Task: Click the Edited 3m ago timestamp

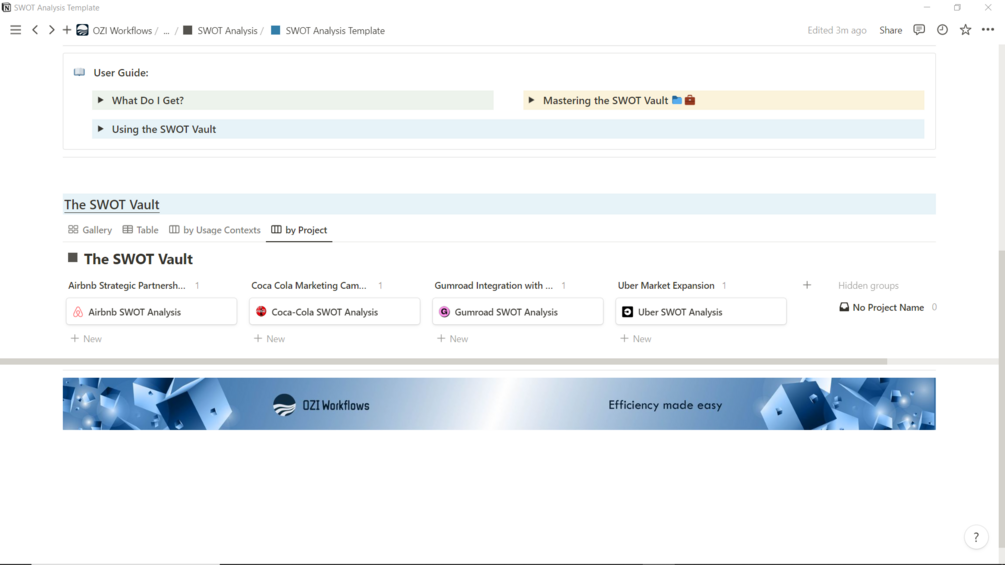Action: coord(836,30)
